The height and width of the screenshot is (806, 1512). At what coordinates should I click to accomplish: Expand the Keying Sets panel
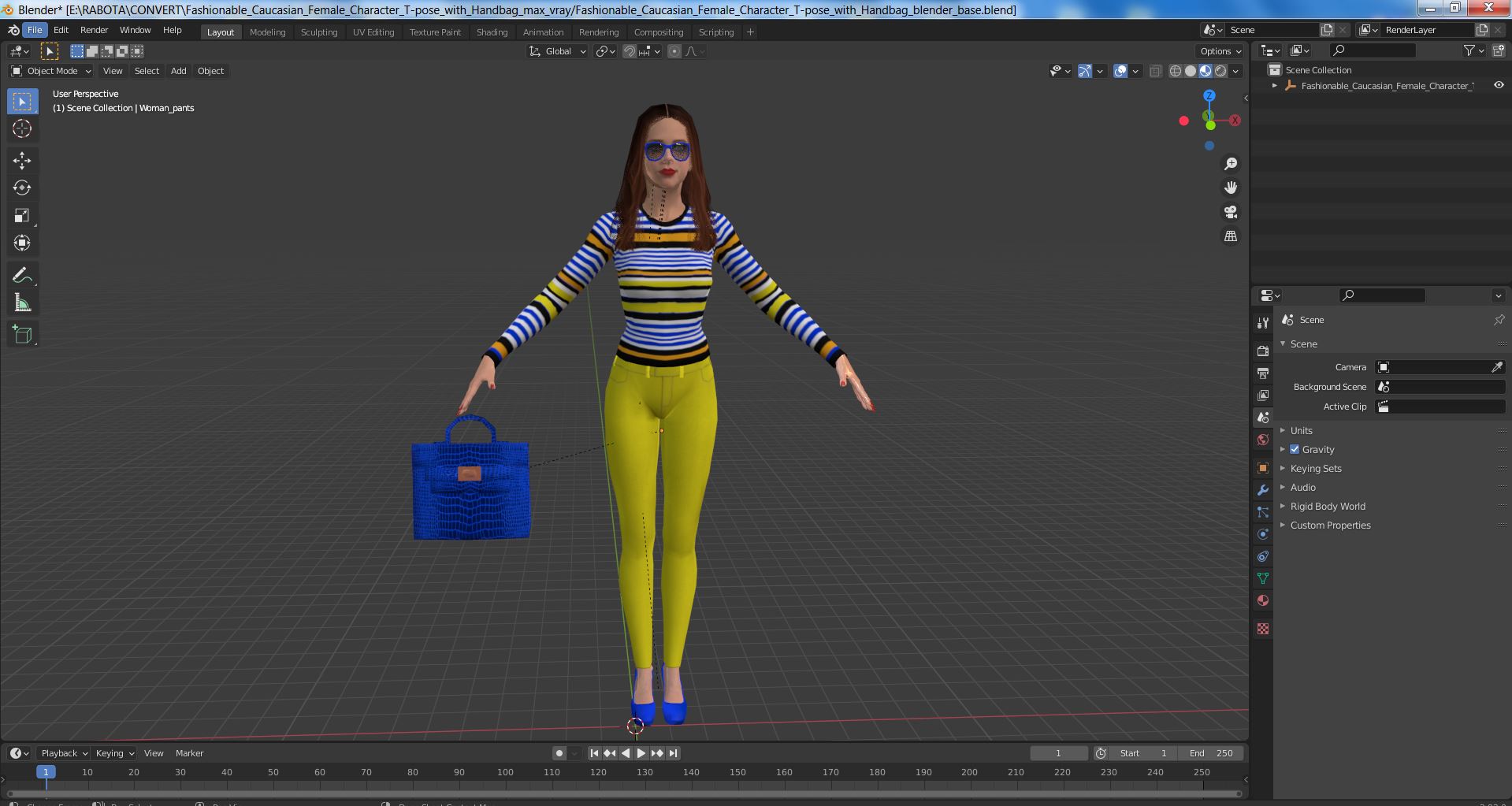(1315, 468)
